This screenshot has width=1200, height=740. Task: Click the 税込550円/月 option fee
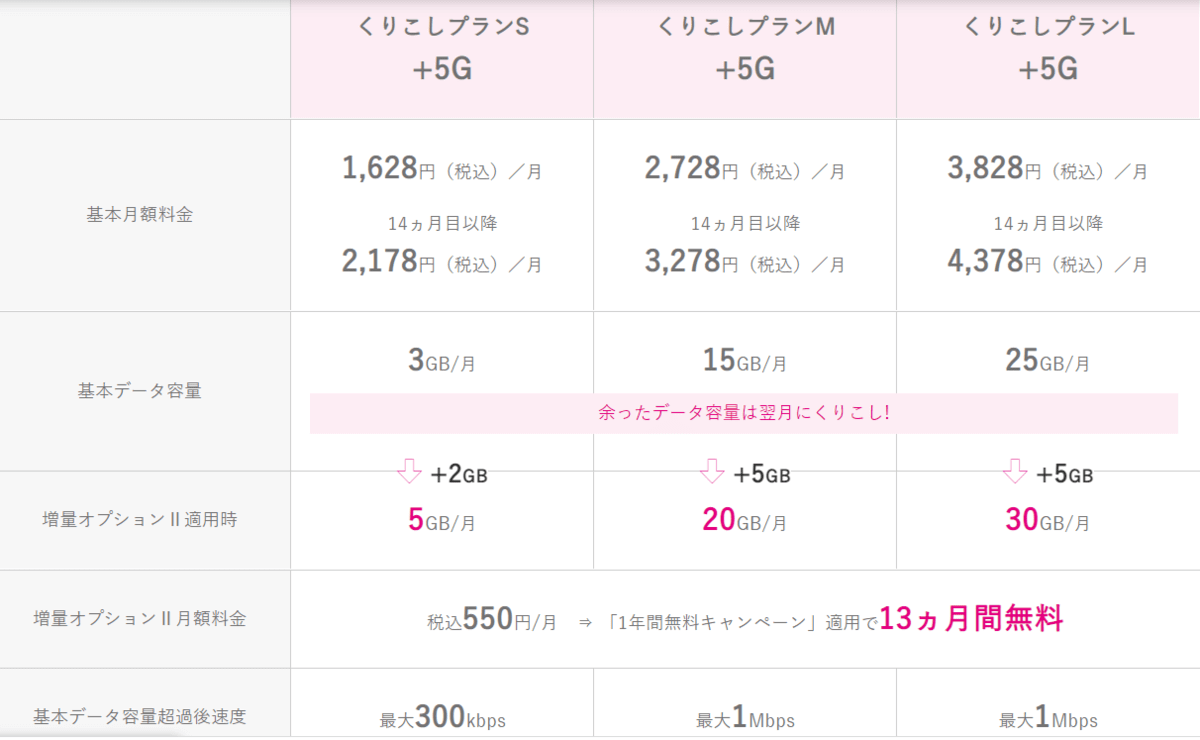click(x=492, y=620)
